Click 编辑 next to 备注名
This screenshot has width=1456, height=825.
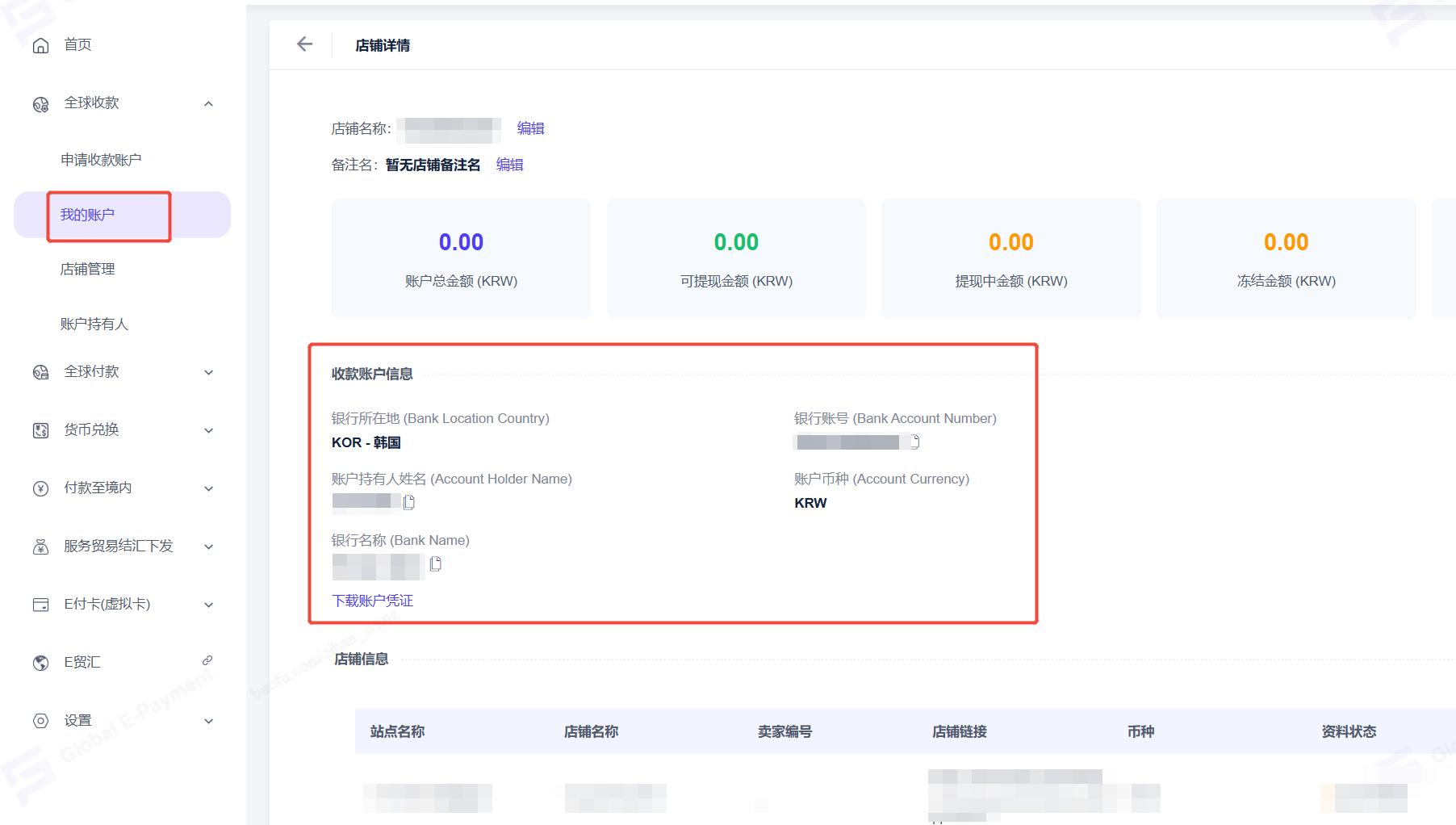[x=509, y=165]
